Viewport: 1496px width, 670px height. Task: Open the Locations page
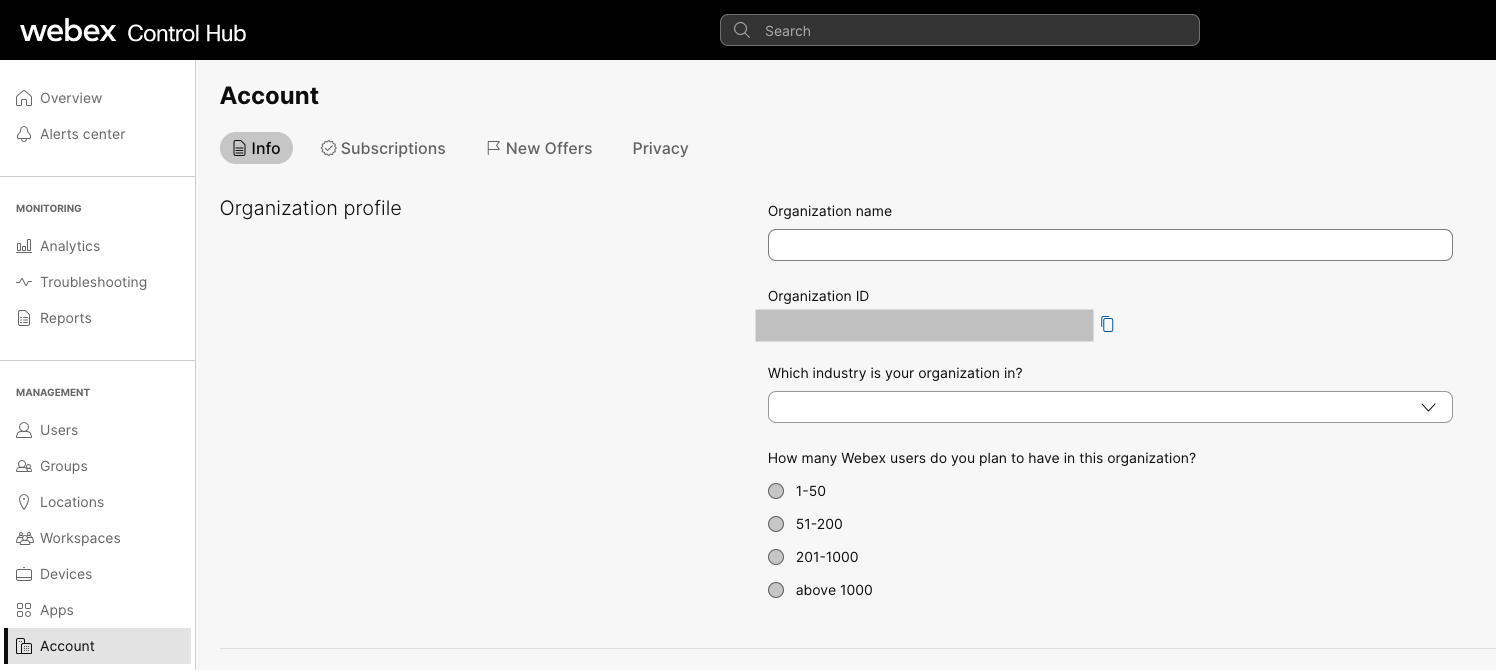(x=23, y=502)
